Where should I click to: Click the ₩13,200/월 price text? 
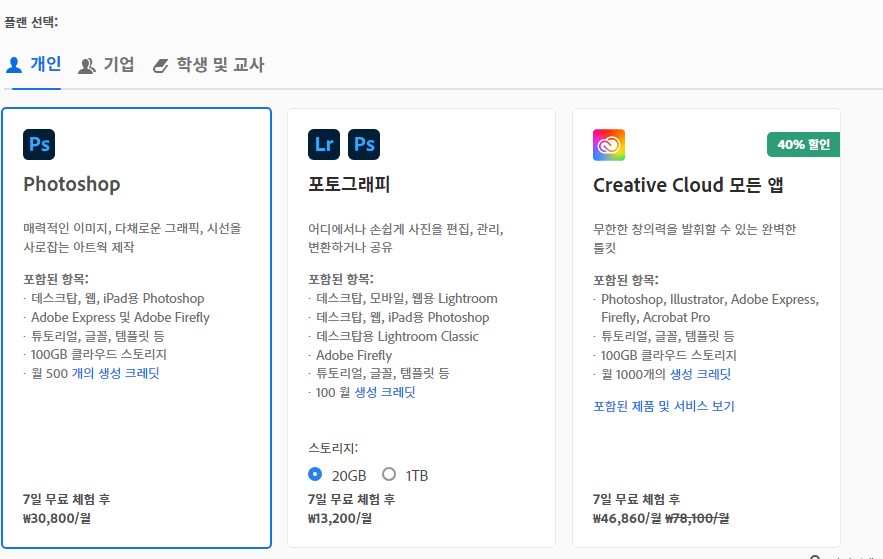point(340,518)
